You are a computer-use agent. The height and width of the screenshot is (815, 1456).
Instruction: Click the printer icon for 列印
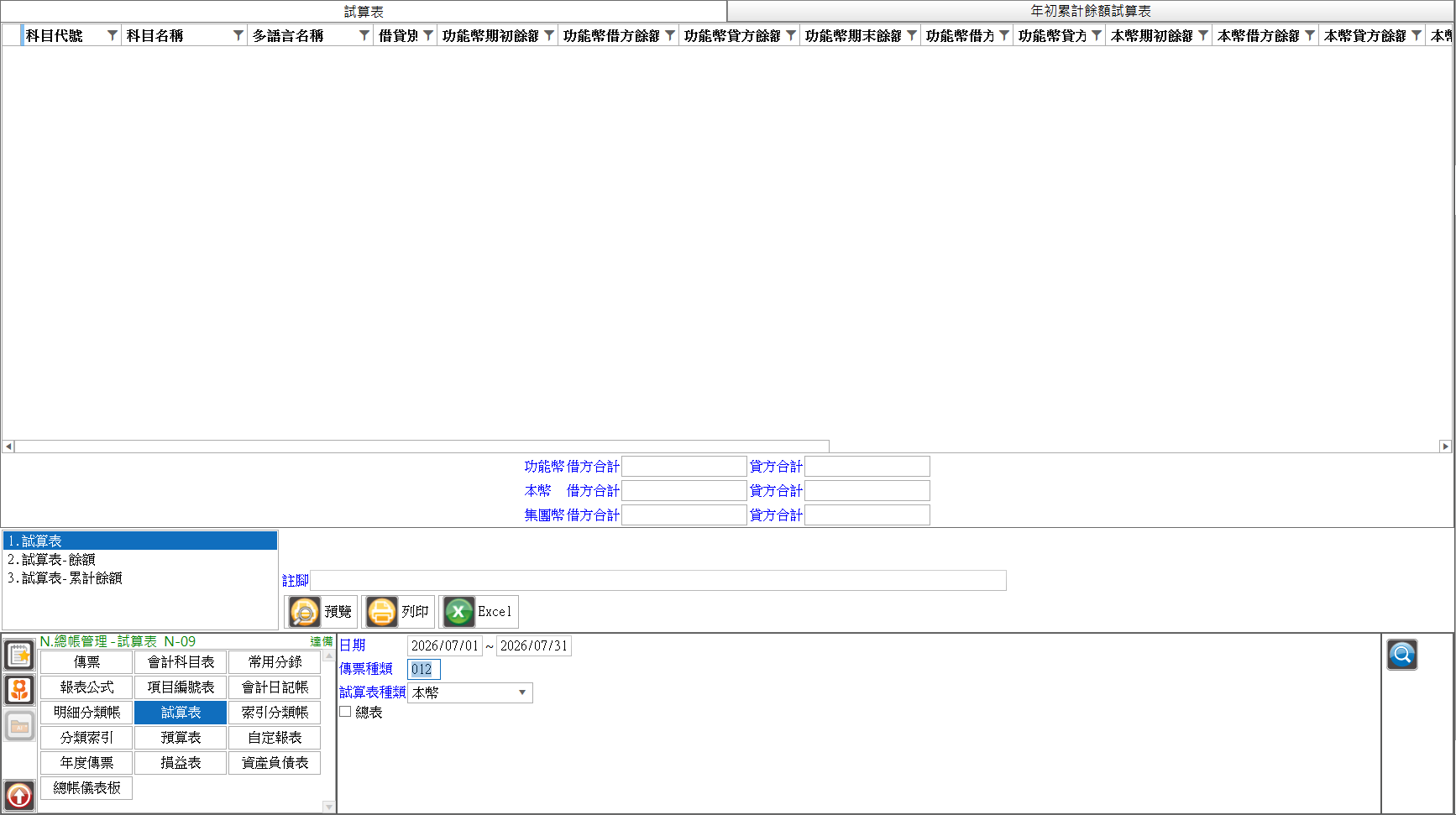click(381, 612)
